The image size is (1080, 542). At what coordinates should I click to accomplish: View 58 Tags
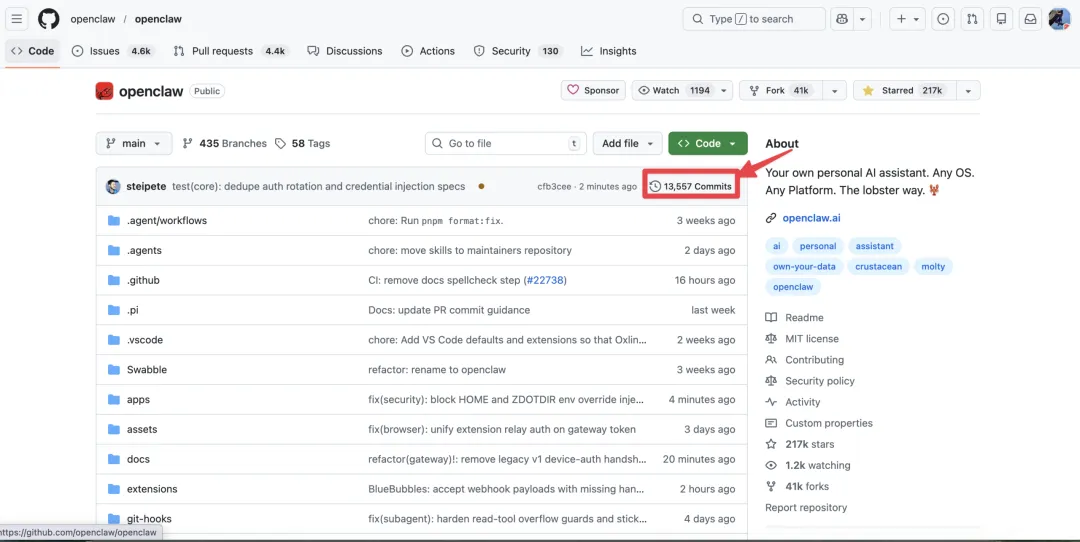(x=302, y=143)
